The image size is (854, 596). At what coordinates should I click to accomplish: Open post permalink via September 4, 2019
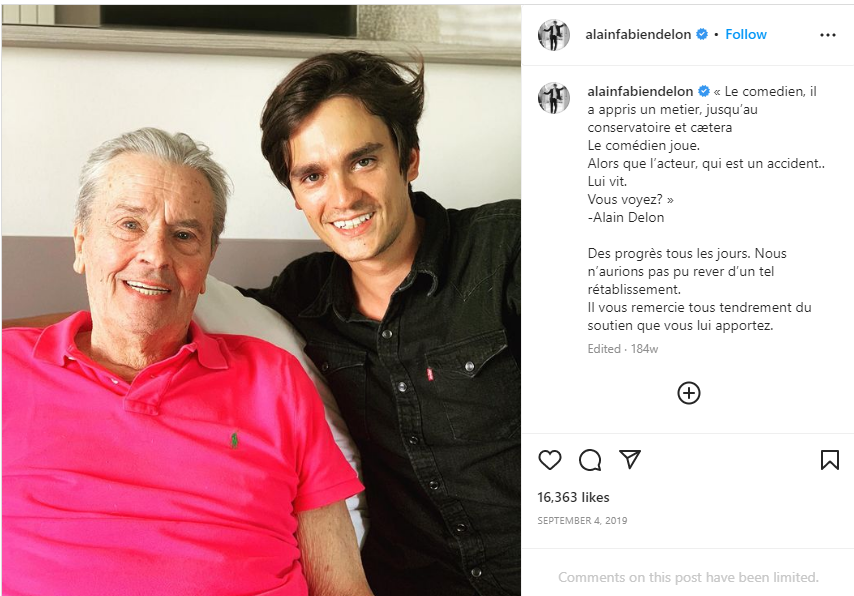(582, 520)
